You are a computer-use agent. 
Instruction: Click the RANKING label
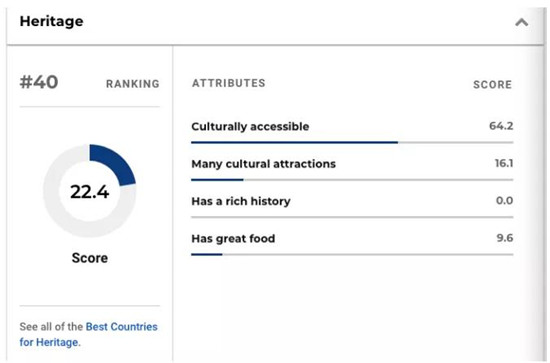click(133, 84)
